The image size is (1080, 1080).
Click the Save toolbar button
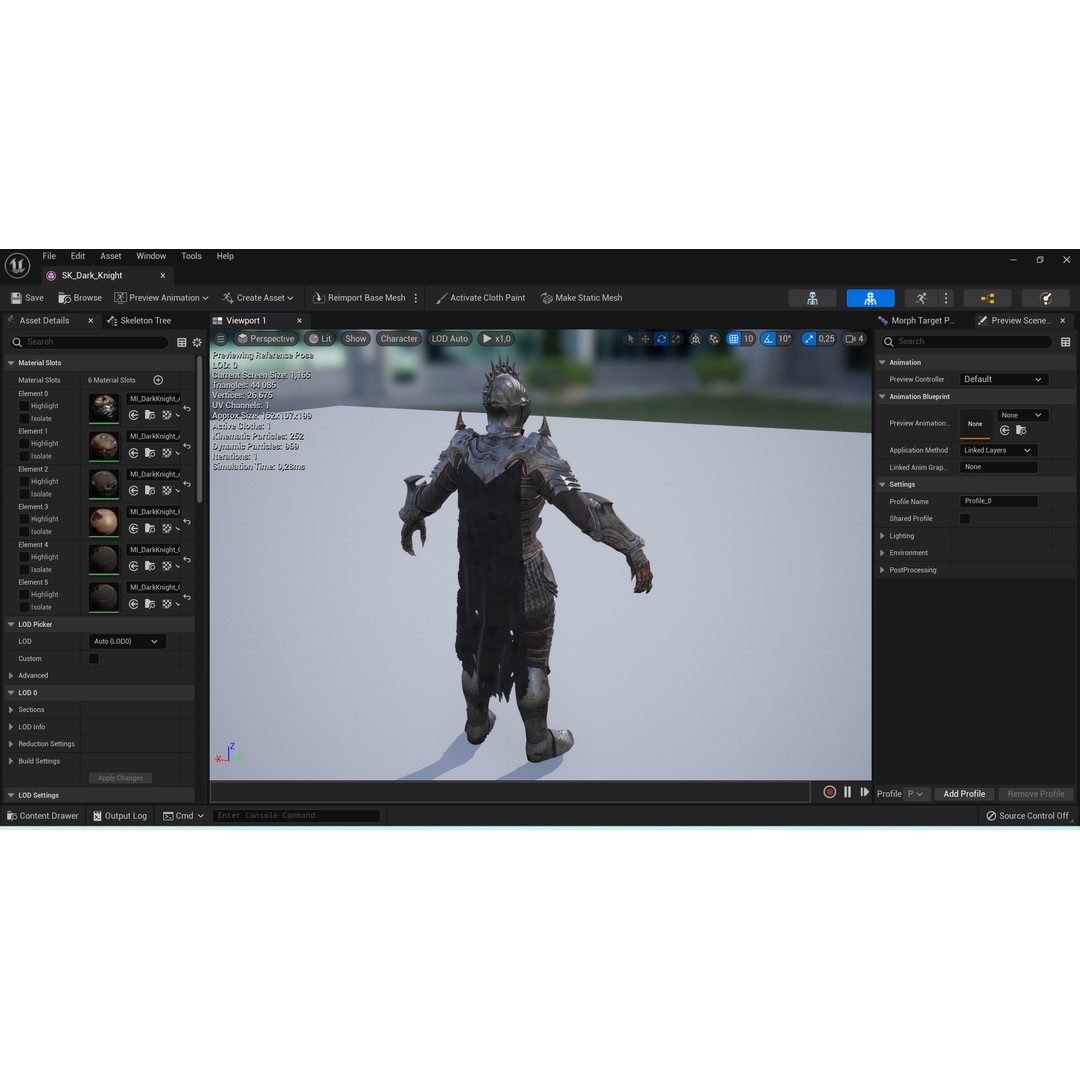28,298
